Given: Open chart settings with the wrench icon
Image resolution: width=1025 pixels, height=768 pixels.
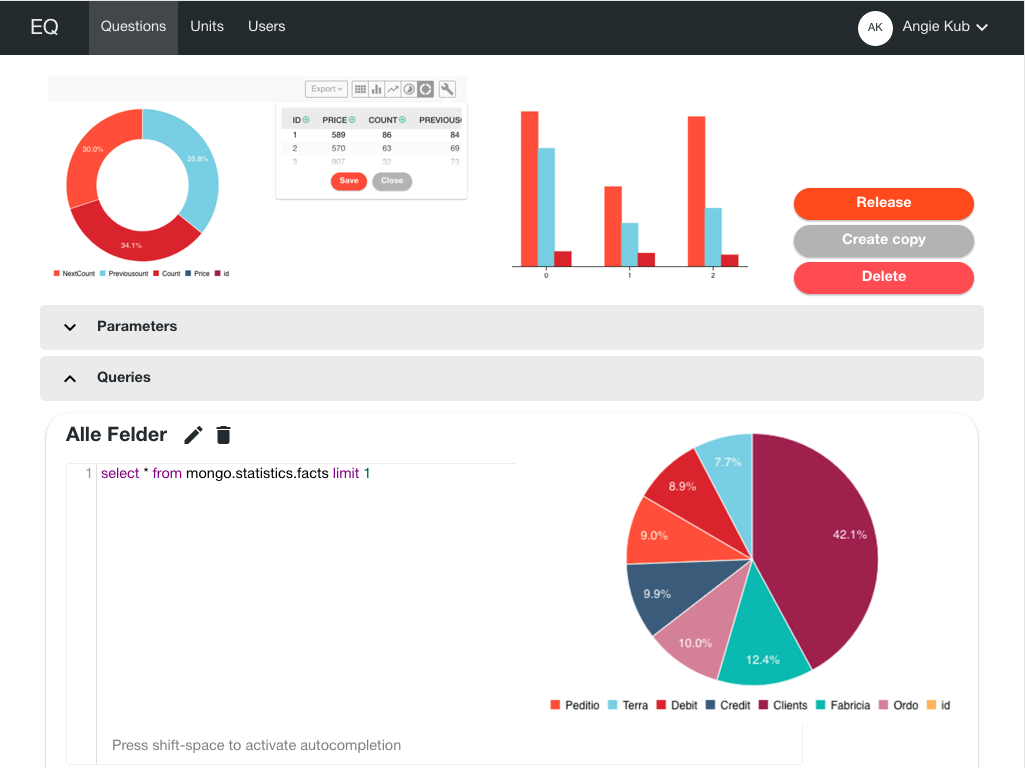Looking at the screenshot, I should coord(447,89).
